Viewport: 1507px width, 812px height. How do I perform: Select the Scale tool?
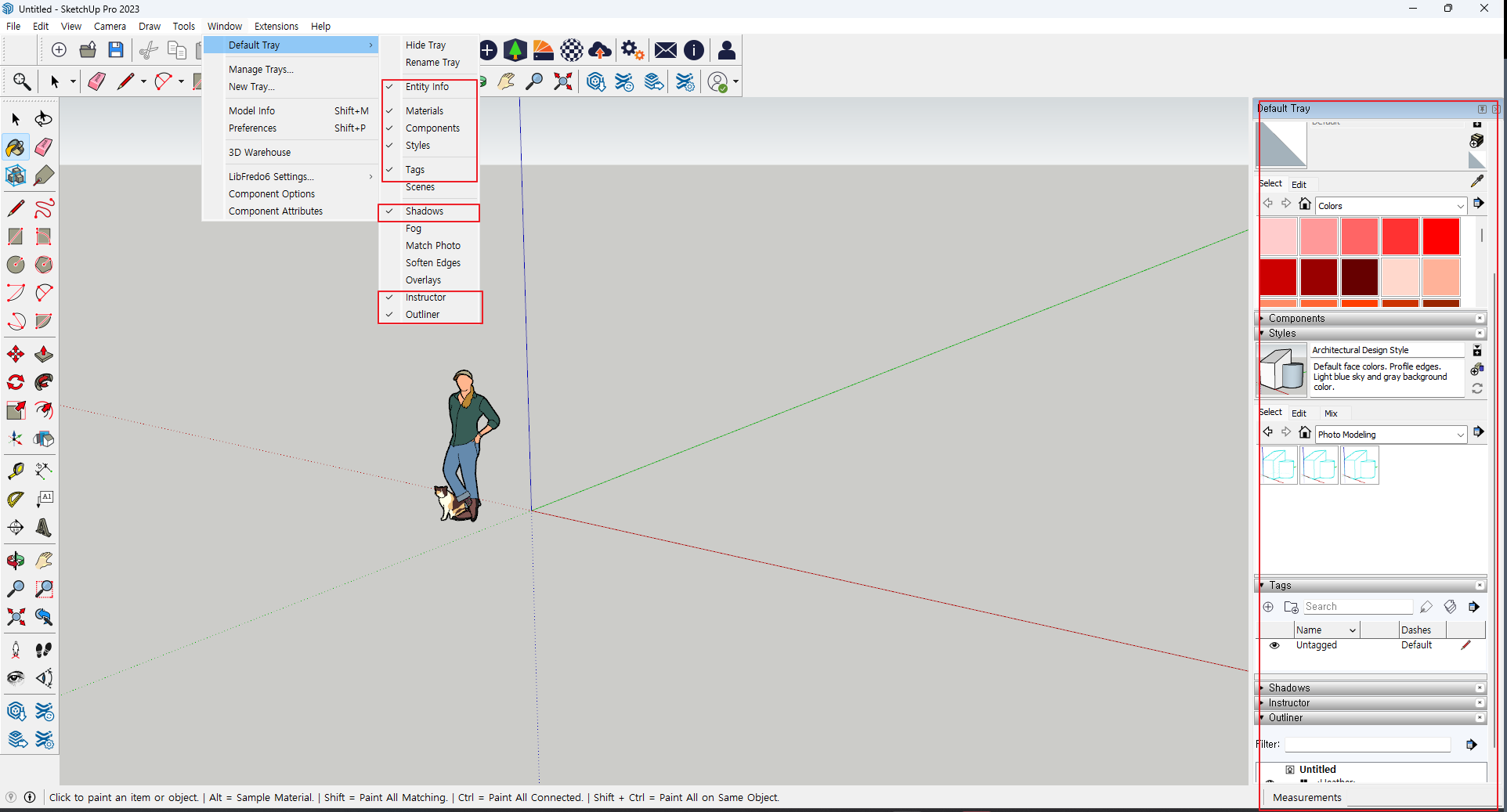coord(16,410)
